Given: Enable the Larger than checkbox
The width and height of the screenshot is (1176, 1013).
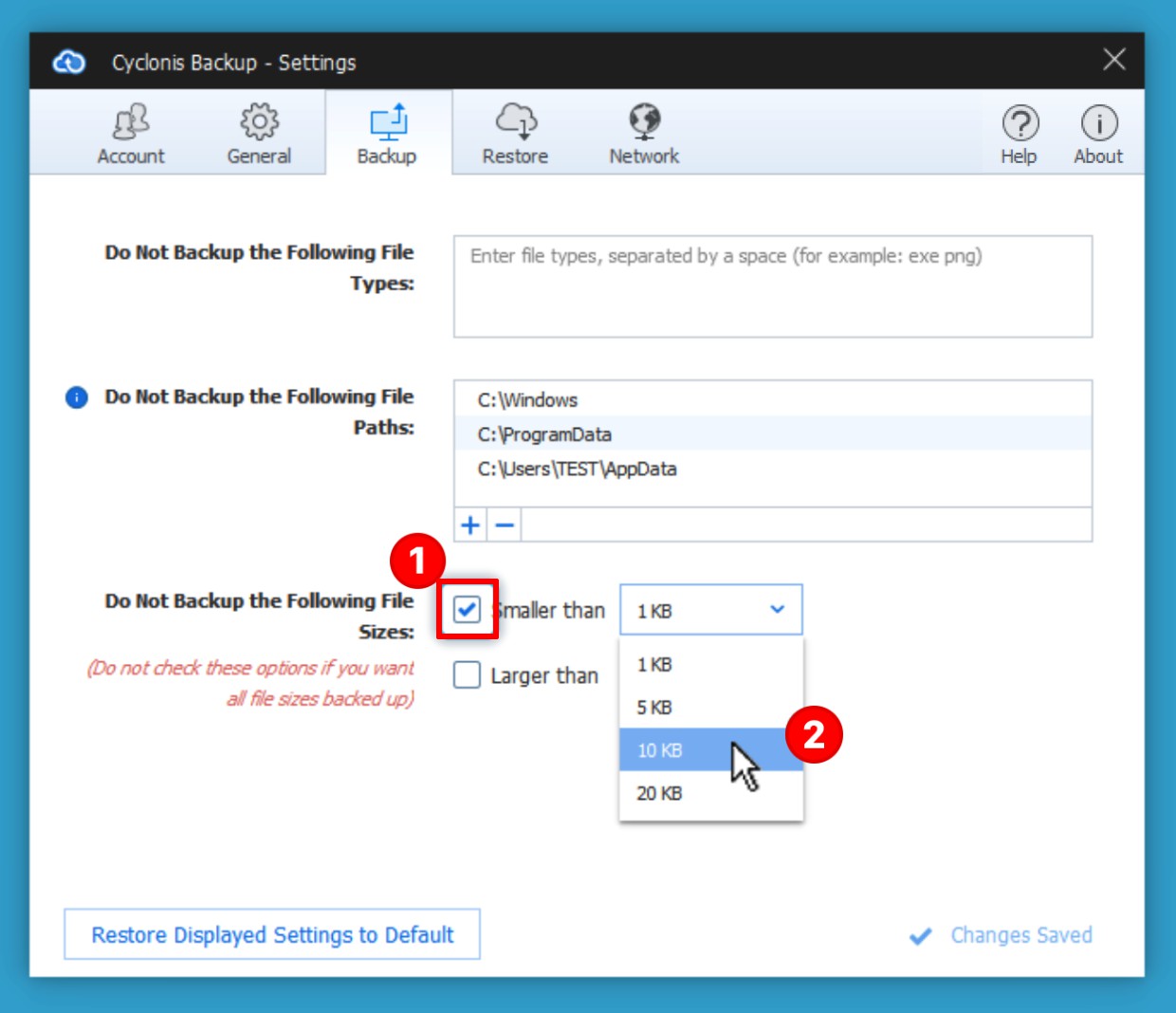Looking at the screenshot, I should click(467, 675).
